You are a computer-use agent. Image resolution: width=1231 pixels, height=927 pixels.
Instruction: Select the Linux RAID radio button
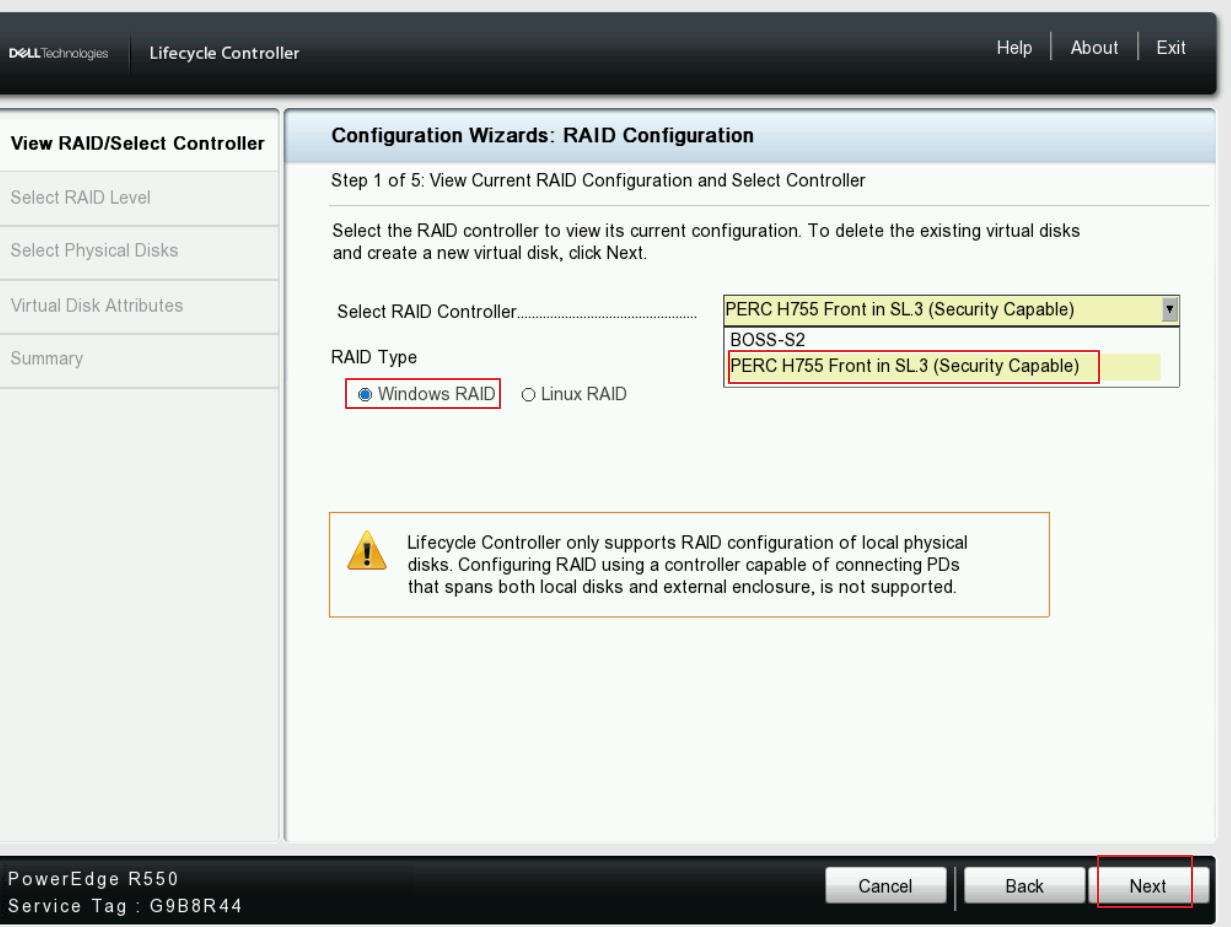click(528, 394)
